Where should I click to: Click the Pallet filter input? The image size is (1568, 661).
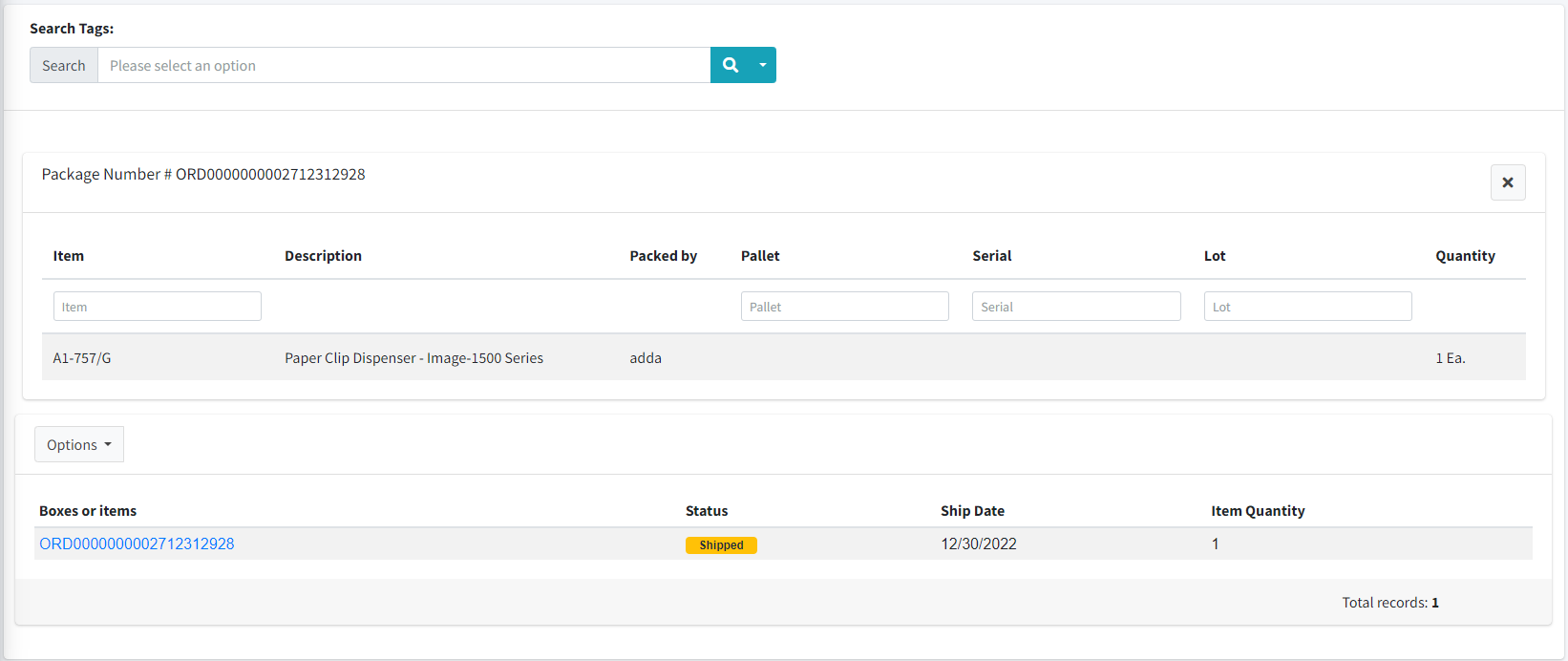click(844, 307)
